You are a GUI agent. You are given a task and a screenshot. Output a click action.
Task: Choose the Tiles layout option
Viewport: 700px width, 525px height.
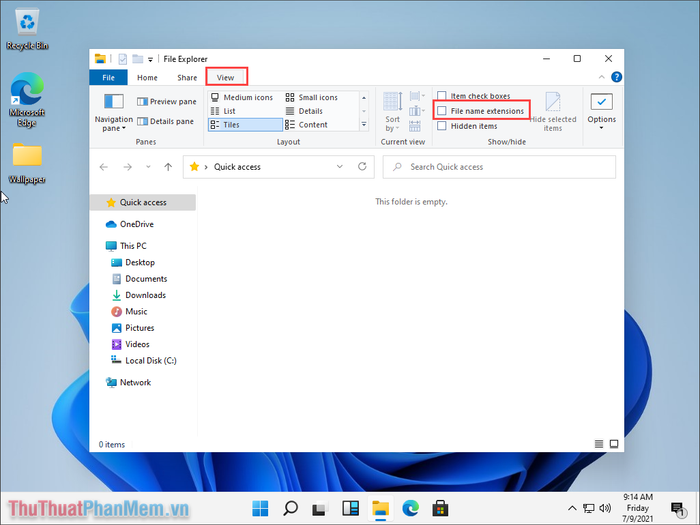coord(231,125)
